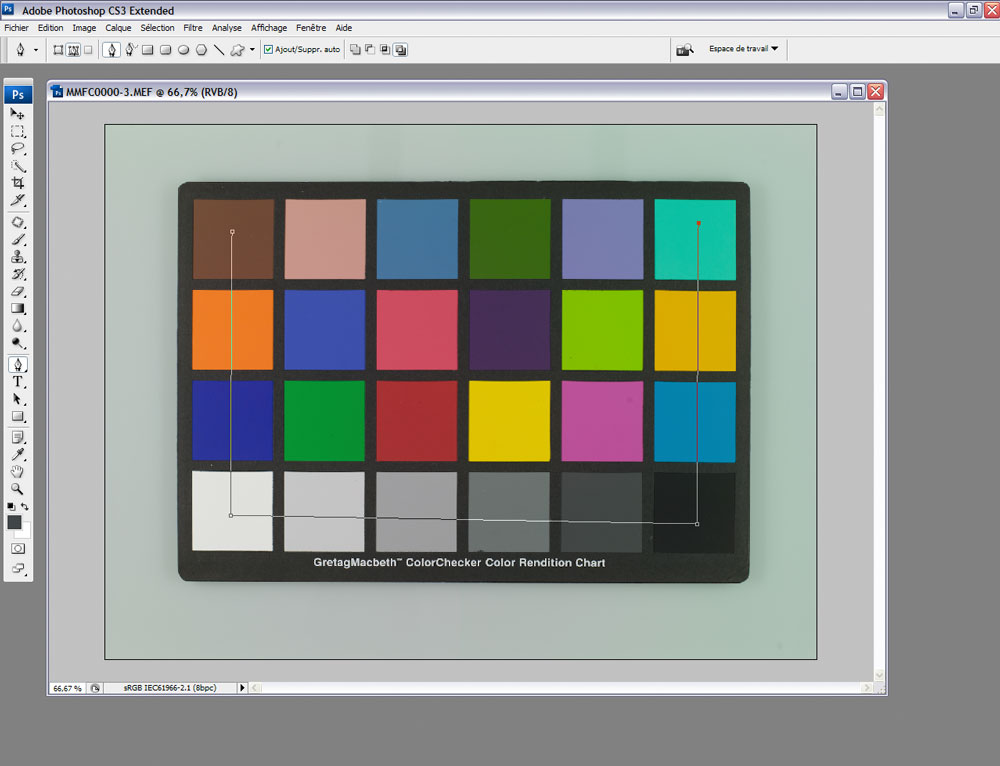Select the Rectangle shape tool in toolbox
The image size is (1000, 766).
tap(17, 416)
